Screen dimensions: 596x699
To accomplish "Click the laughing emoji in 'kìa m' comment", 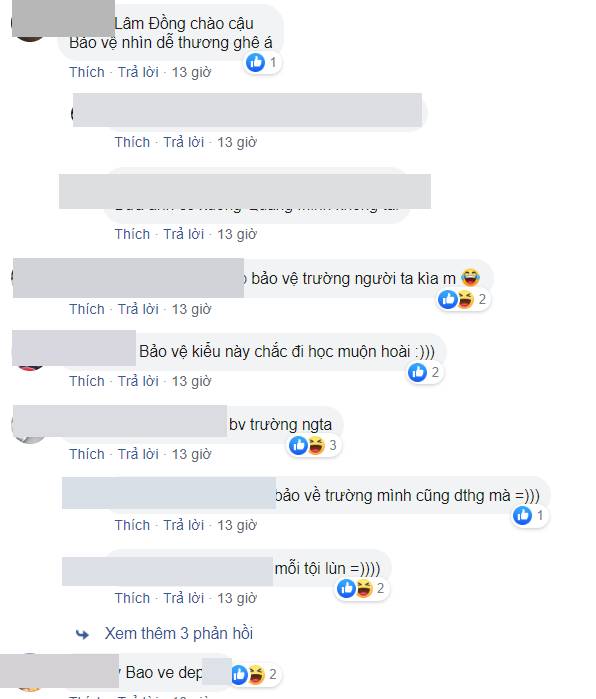I will [x=470, y=278].
